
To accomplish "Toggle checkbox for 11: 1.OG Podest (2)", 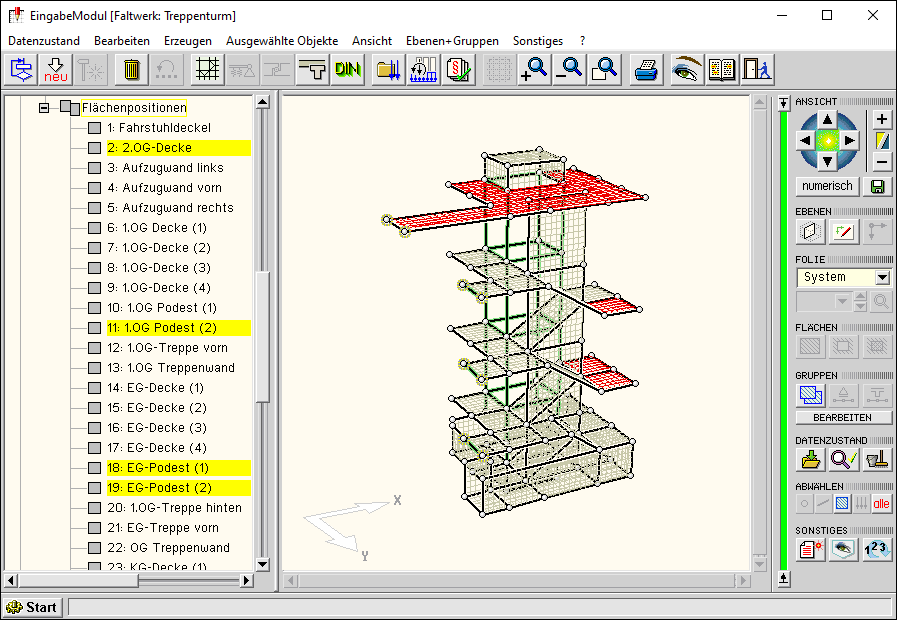I will pos(94,328).
